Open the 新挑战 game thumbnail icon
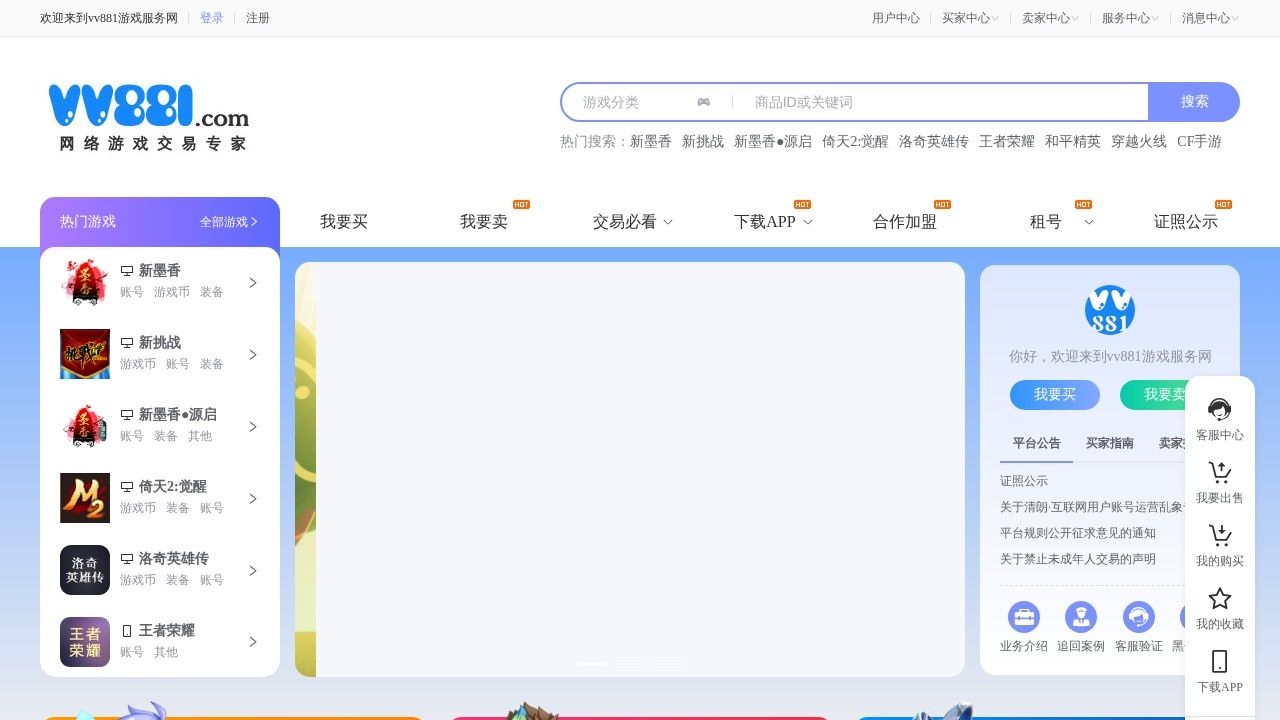This screenshot has height=720, width=1280. point(85,354)
